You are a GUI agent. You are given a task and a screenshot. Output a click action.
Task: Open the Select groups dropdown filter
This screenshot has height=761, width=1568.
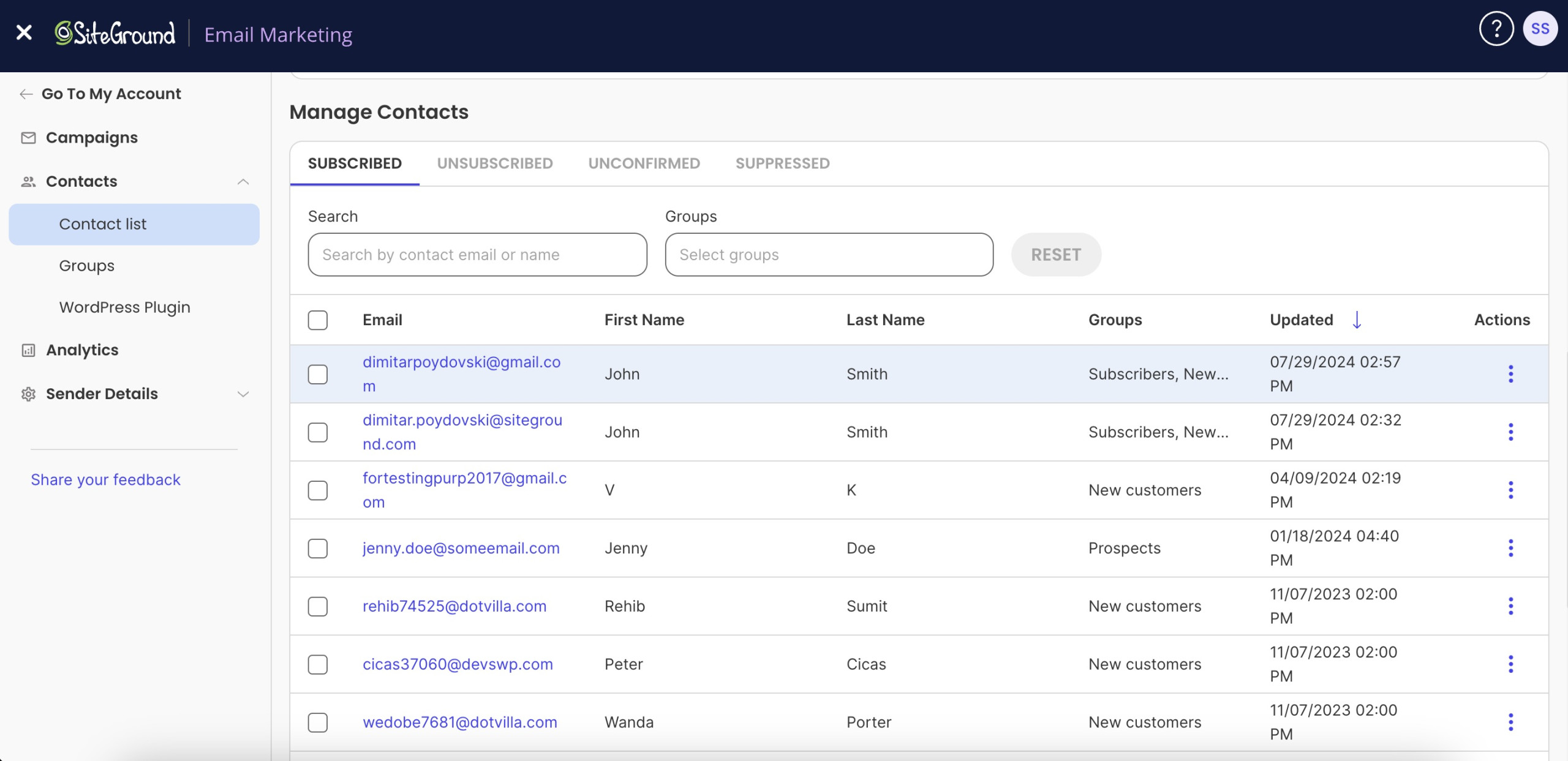[x=829, y=254]
